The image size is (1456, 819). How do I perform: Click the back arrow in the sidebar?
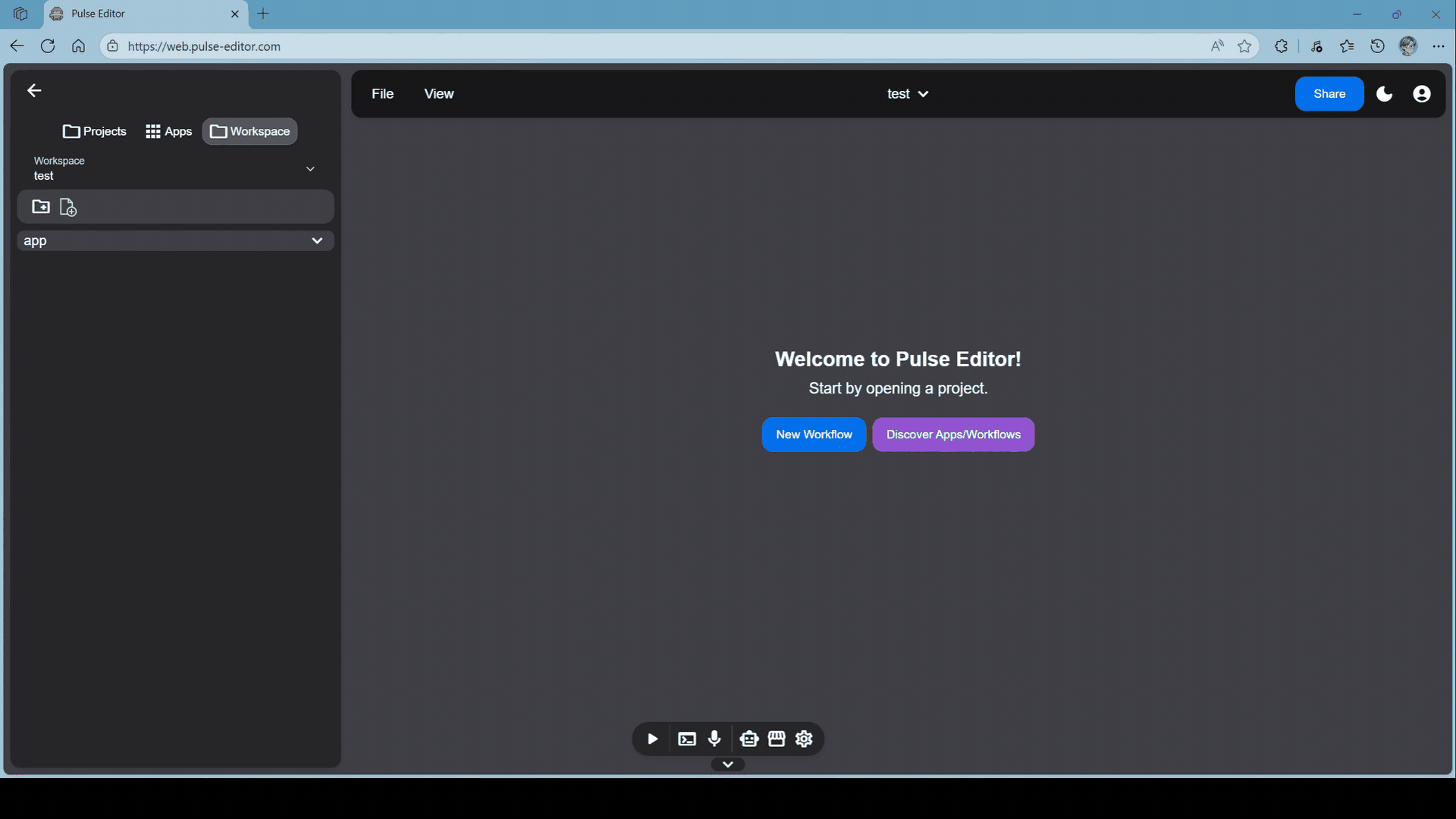pyautogui.click(x=33, y=90)
